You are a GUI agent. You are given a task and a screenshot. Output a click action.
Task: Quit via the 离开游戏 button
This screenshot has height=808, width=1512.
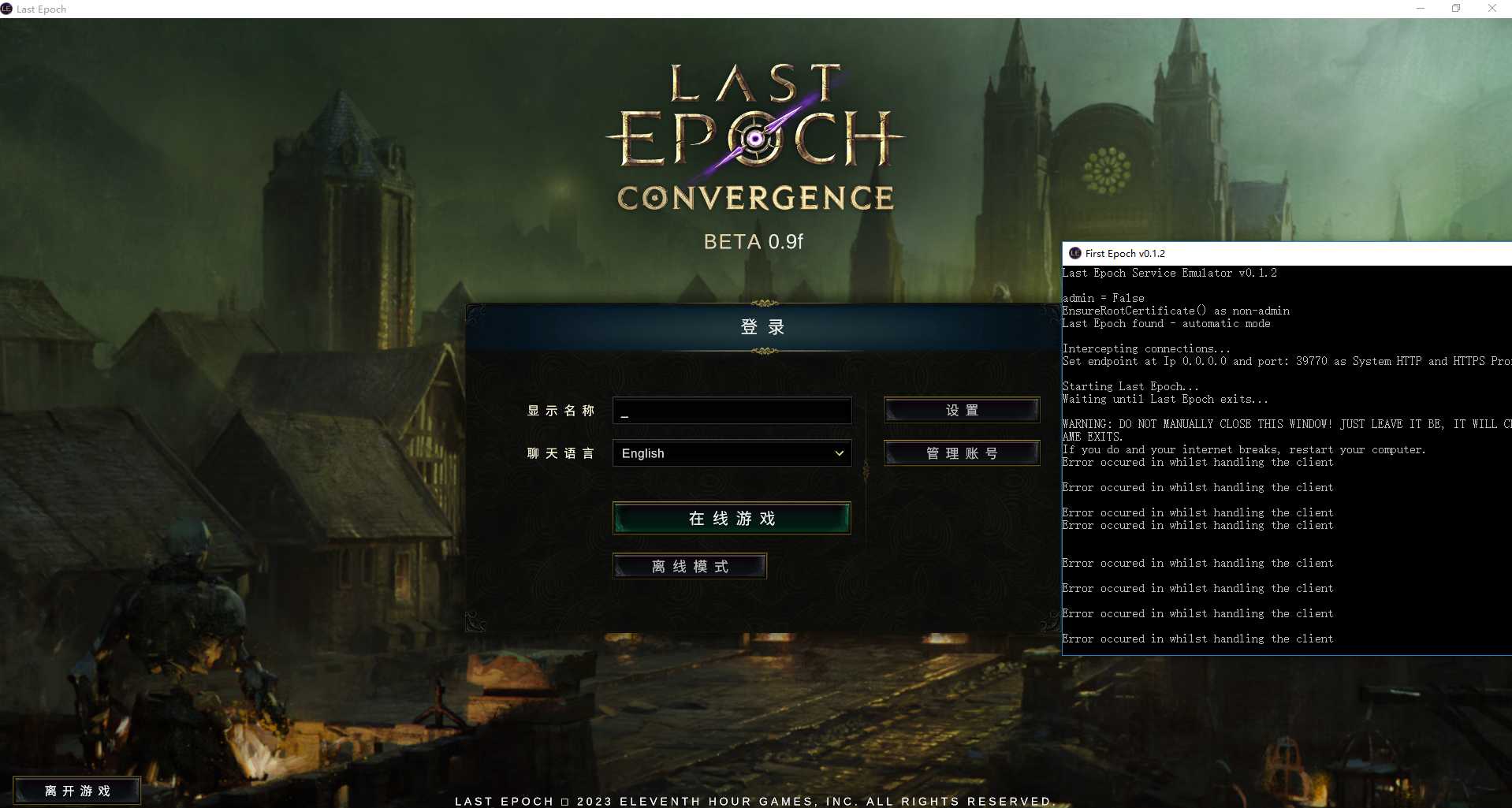tap(77, 791)
